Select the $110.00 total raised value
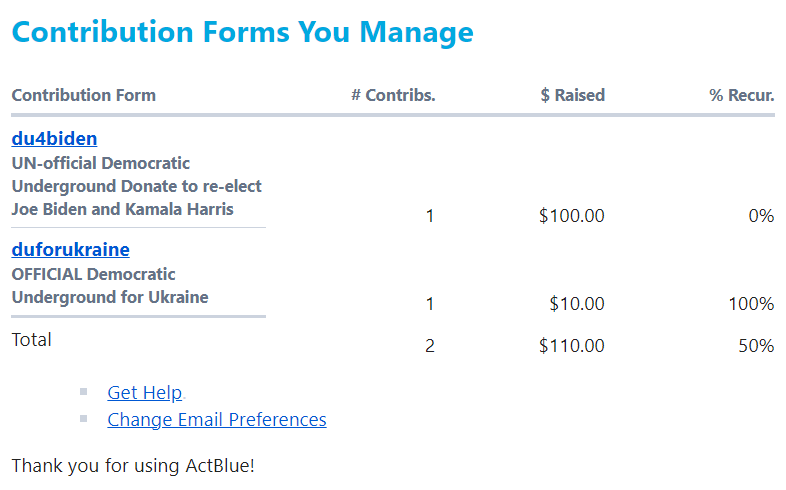This screenshot has width=786, height=490. click(571, 346)
